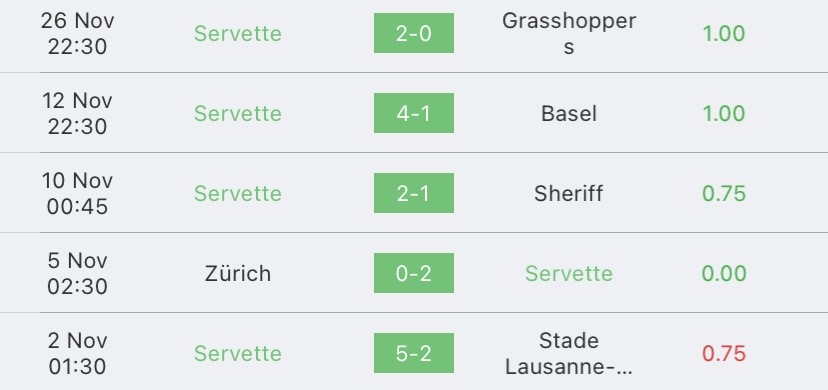Open the 4-1 score for Servette vs Basel
The image size is (828, 390).
coord(413,113)
